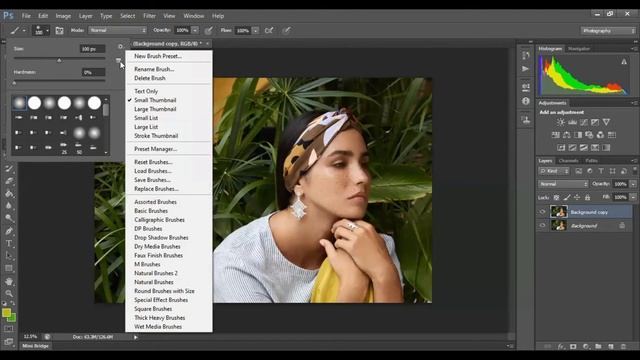Add Channel Mixer adjustment icon

(600, 135)
